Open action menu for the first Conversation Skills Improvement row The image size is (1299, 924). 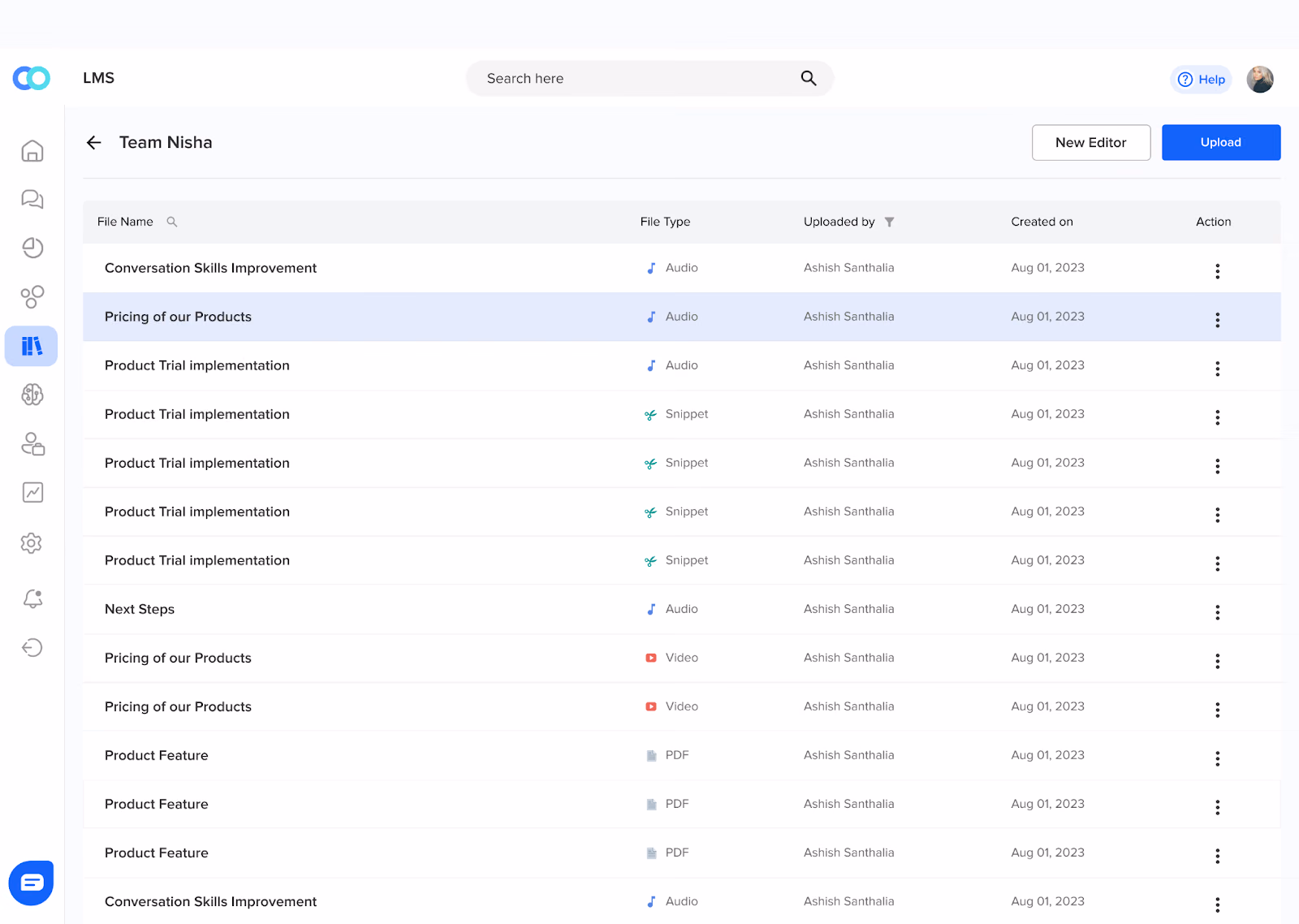coord(1218,271)
